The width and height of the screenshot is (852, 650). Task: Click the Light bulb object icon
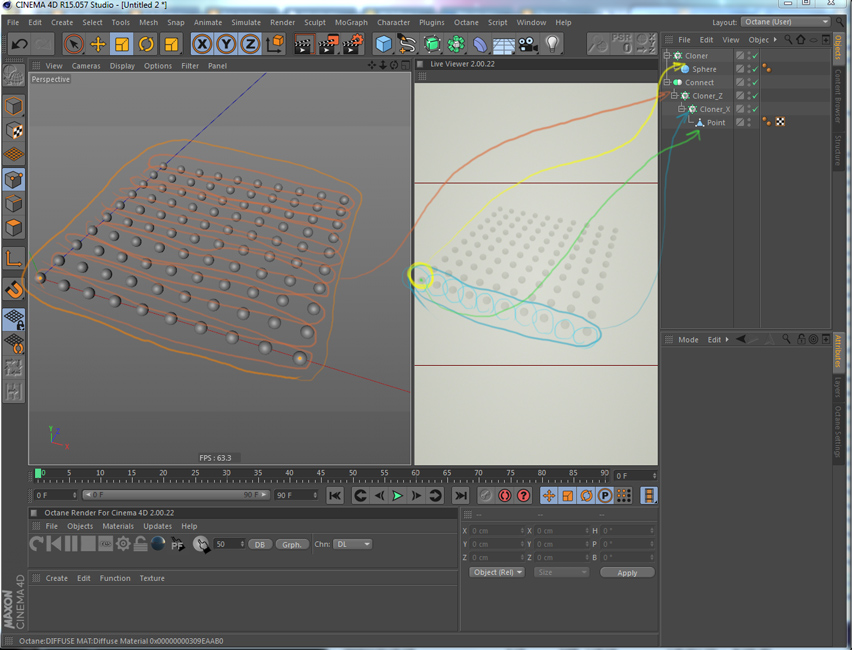click(552, 44)
